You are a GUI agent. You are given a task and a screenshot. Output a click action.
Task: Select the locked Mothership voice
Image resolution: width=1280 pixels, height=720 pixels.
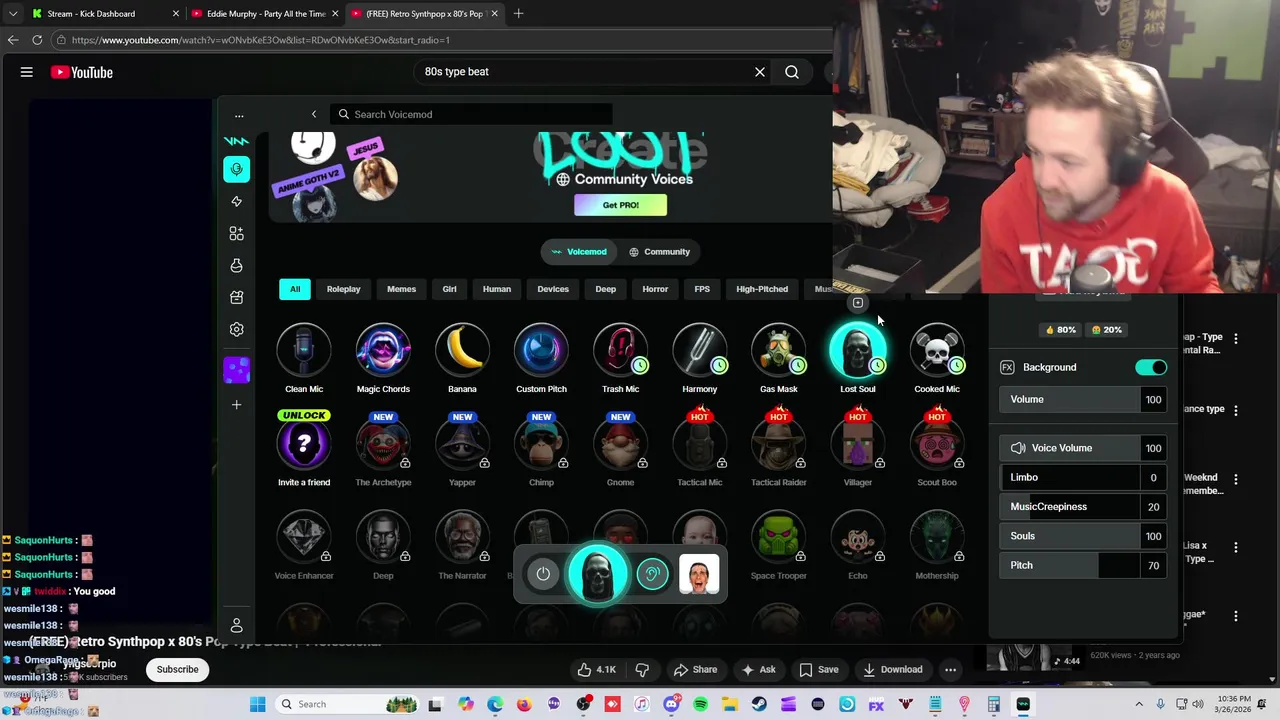[x=937, y=537]
